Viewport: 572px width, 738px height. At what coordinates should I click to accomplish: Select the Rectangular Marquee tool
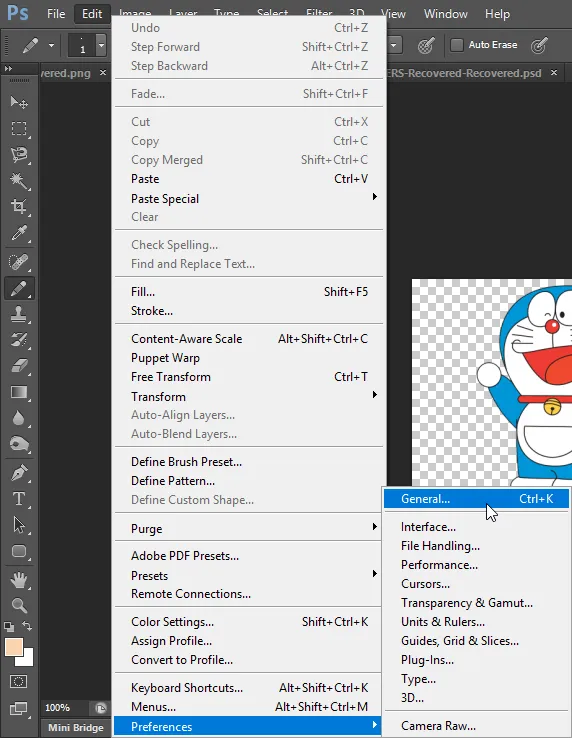19,128
